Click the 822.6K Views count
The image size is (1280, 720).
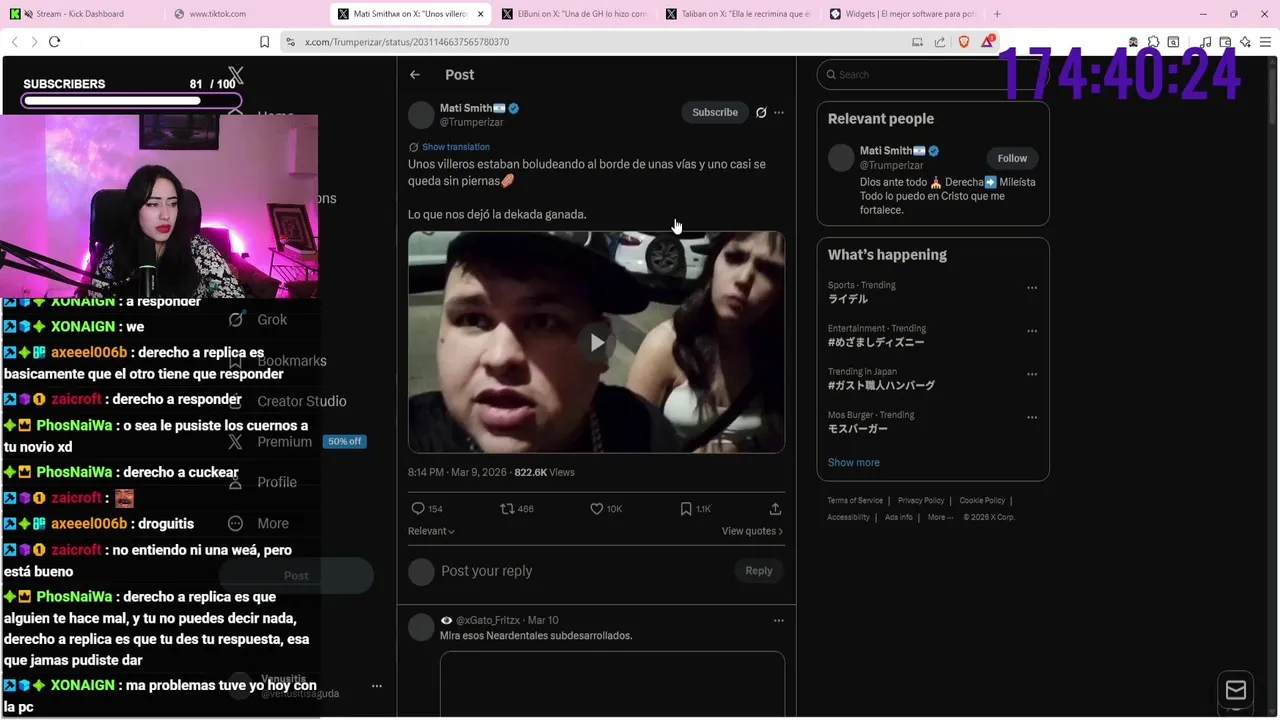(x=545, y=472)
